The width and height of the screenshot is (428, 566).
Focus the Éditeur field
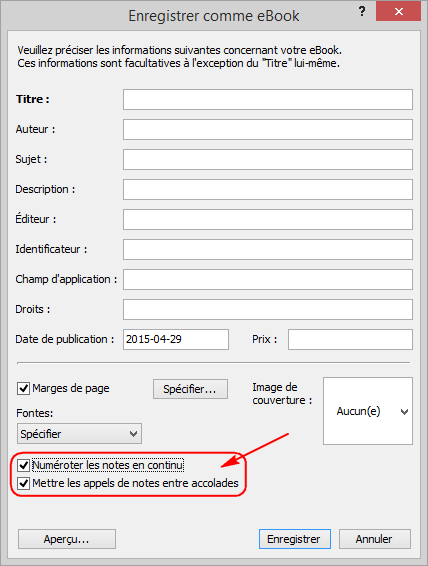(268, 219)
